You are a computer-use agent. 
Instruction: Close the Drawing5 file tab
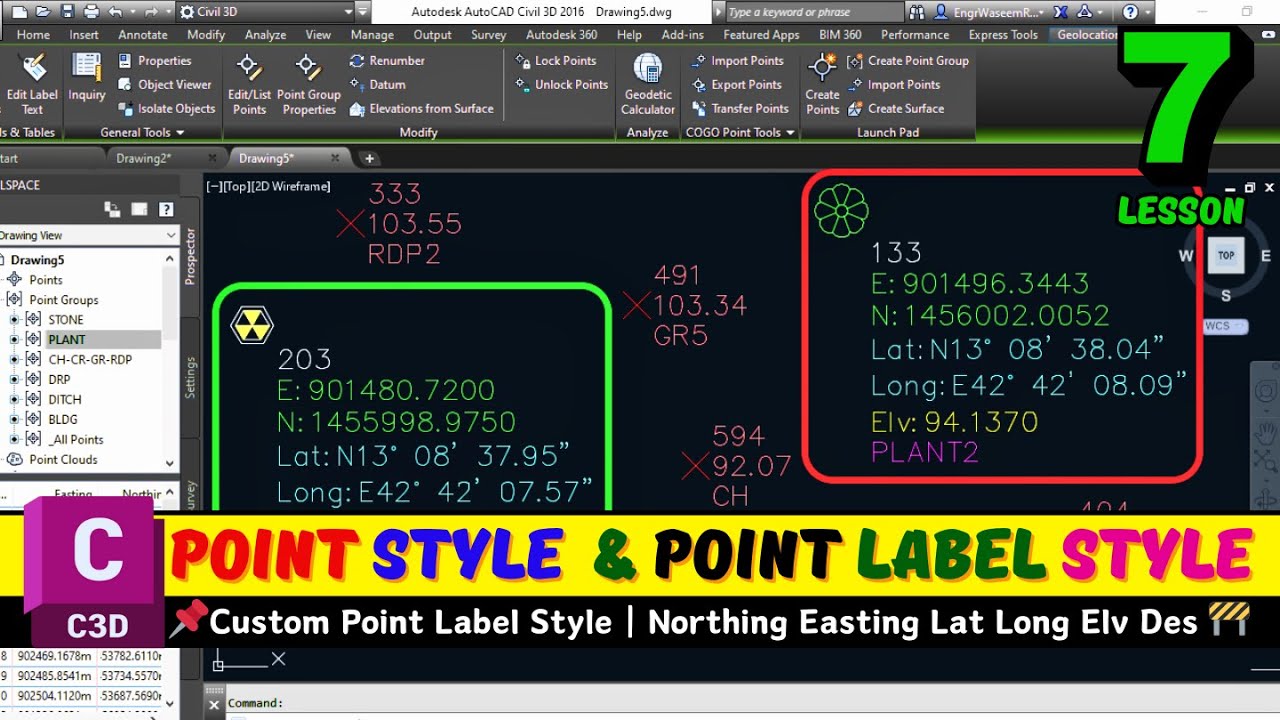point(336,158)
